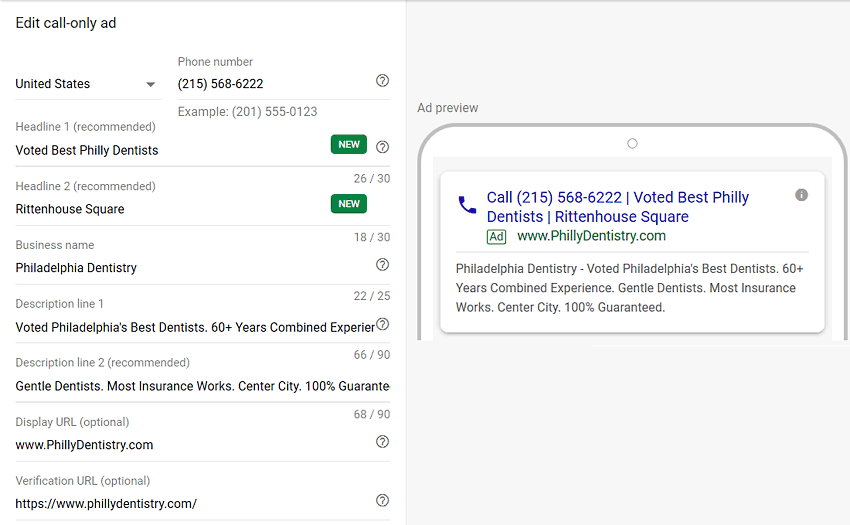The height and width of the screenshot is (525, 850).
Task: Click NEW badge beside Headline 2
Action: point(349,204)
